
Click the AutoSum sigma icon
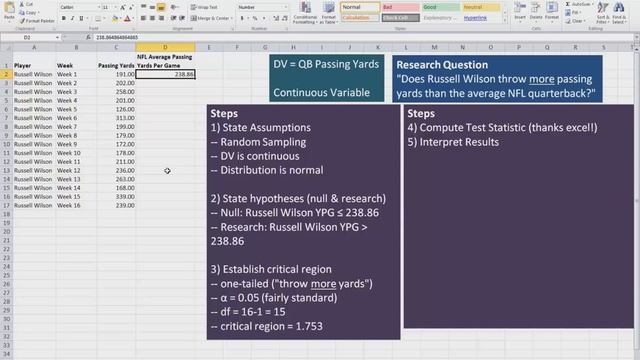[x=567, y=4]
